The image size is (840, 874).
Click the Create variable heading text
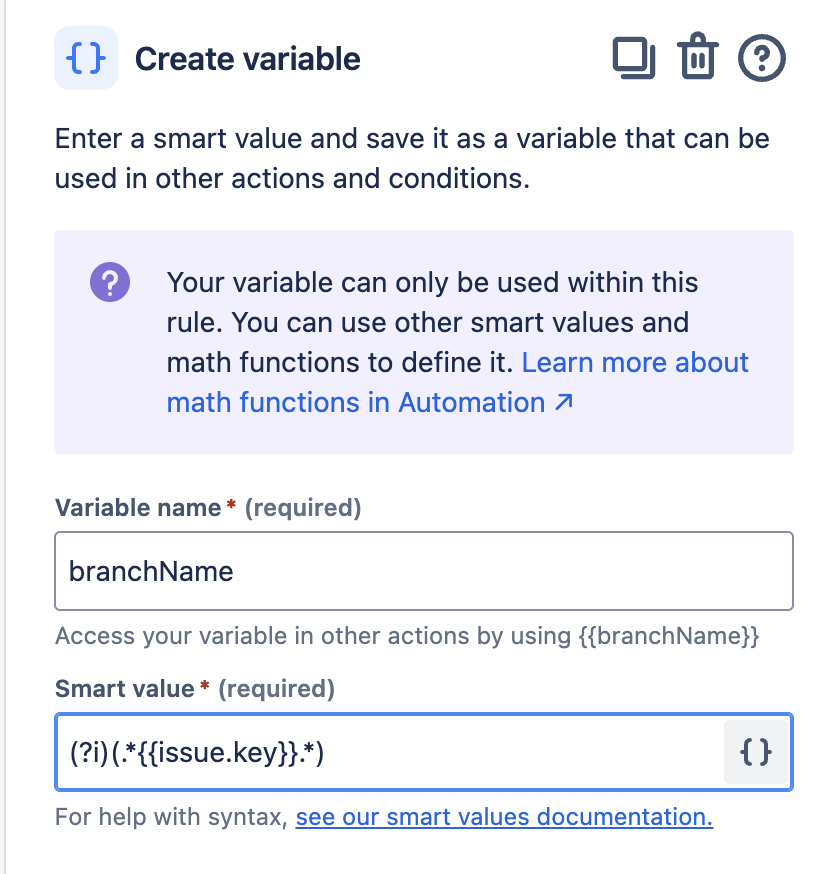tap(247, 59)
